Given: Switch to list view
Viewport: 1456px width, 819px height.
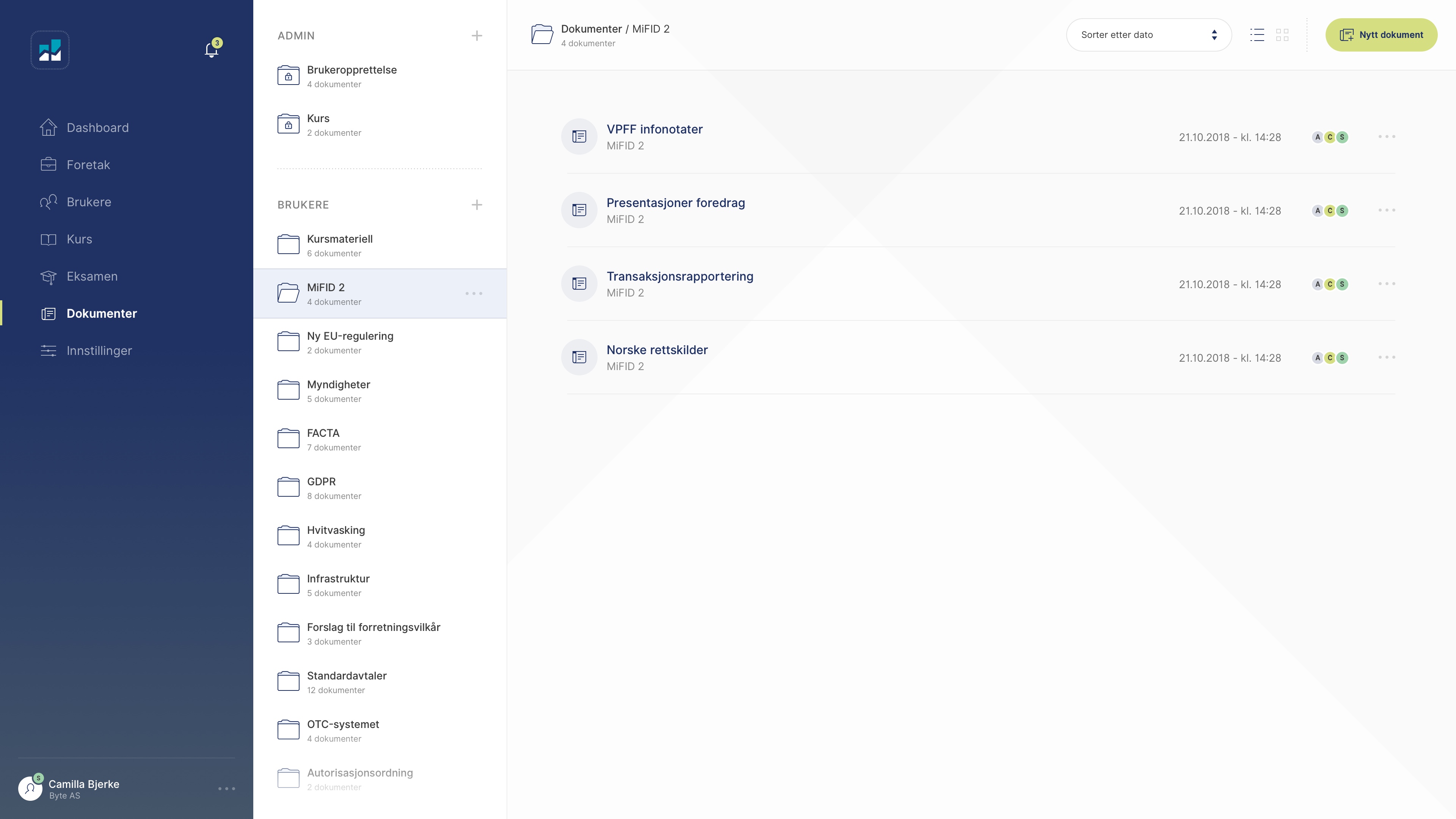Looking at the screenshot, I should [1257, 35].
